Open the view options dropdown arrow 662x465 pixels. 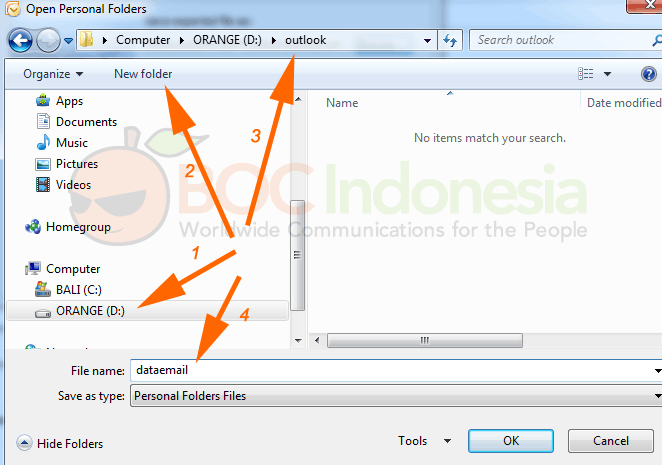pos(608,74)
